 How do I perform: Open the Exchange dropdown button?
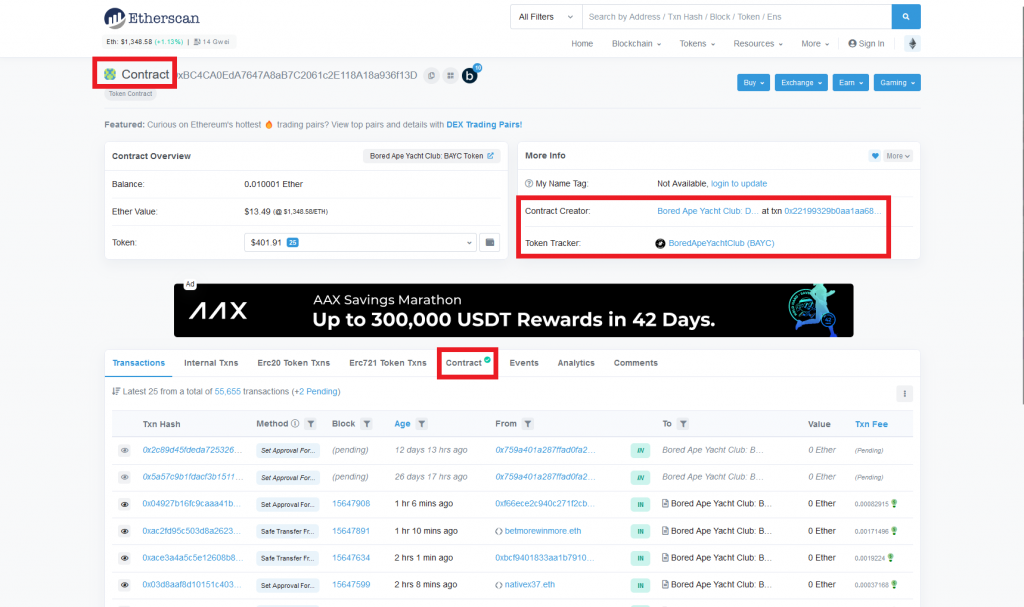[x=801, y=83]
